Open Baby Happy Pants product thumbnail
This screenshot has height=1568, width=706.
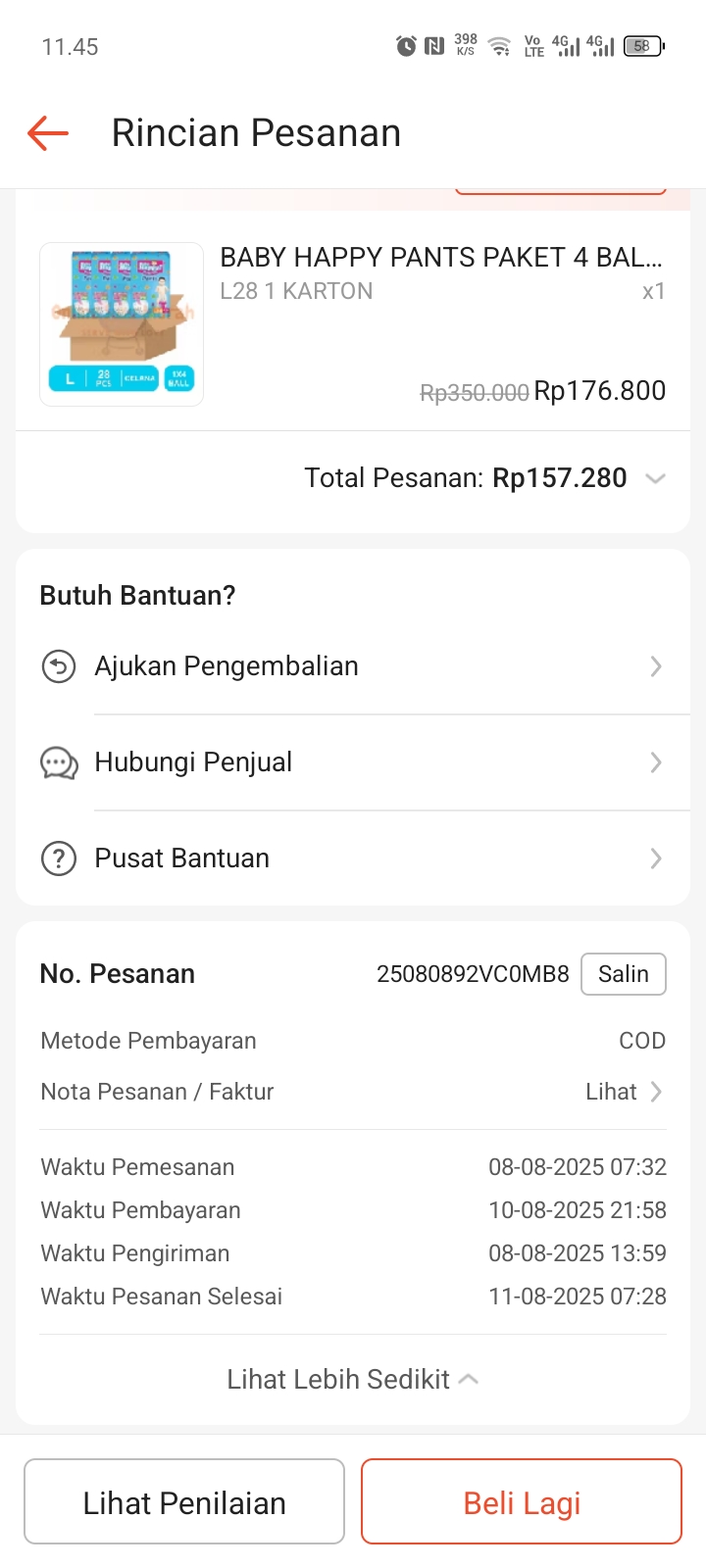[122, 324]
